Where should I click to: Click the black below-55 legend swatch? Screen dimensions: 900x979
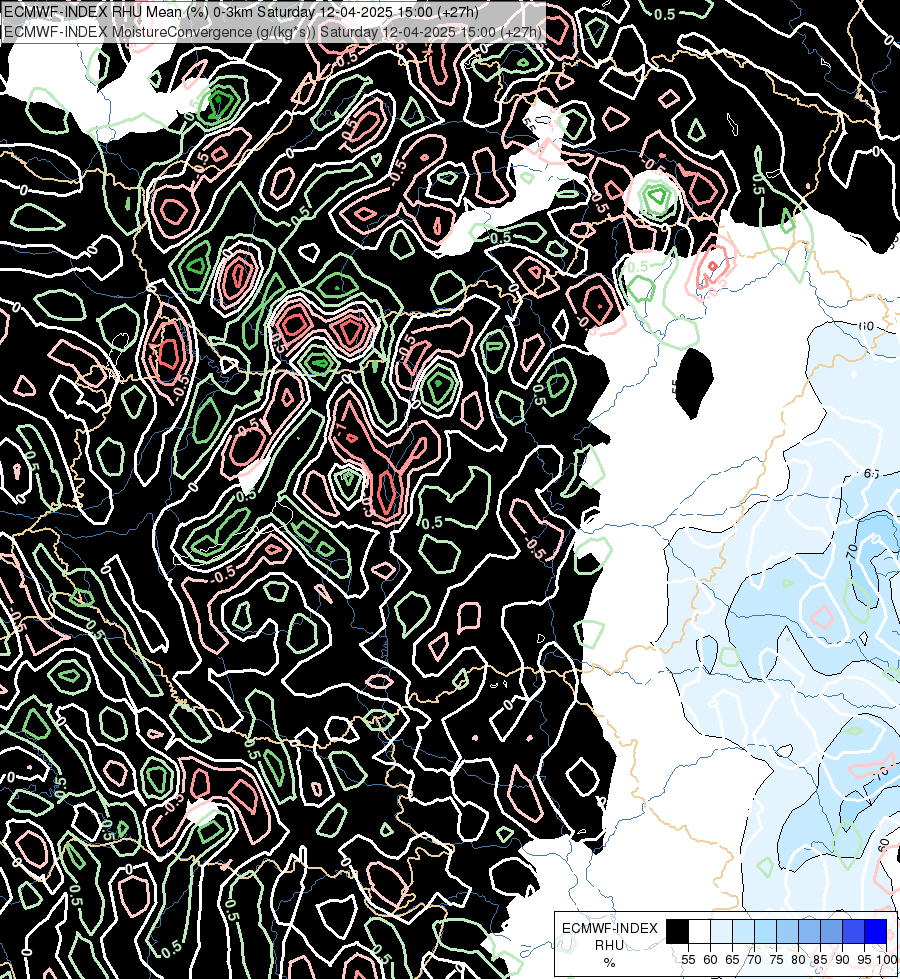pyautogui.click(x=678, y=931)
